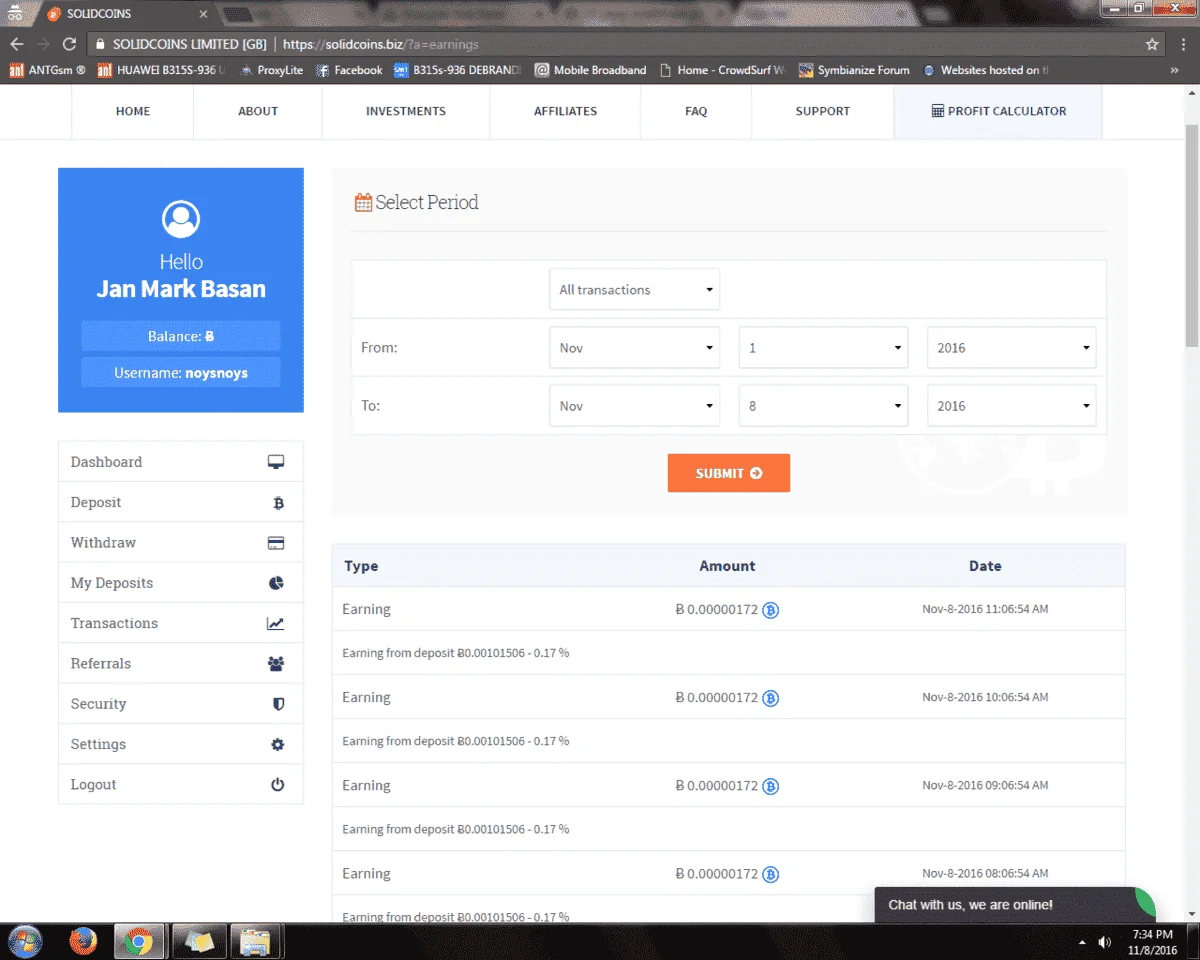Image resolution: width=1200 pixels, height=960 pixels.
Task: Open the Windows Start button
Action: [x=24, y=941]
